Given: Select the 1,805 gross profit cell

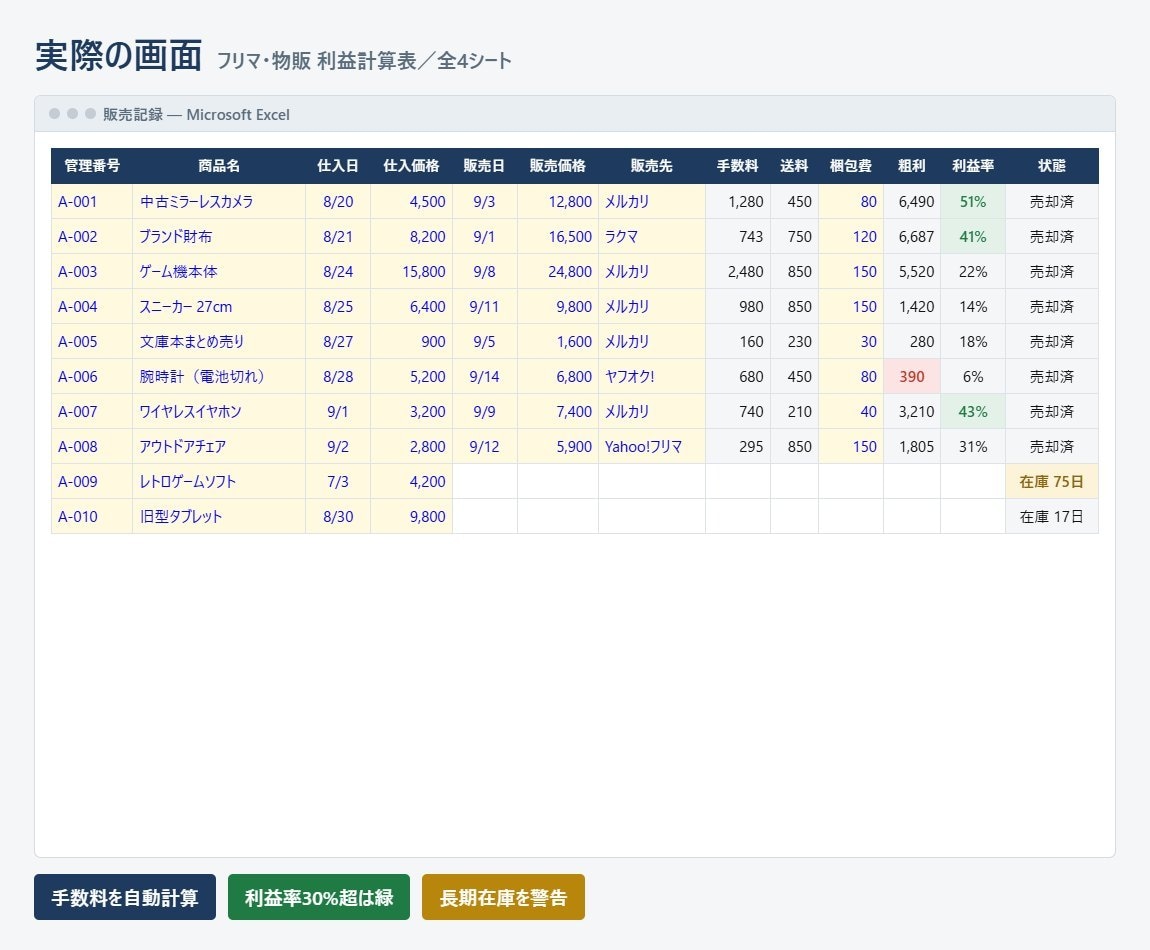Looking at the screenshot, I should (912, 446).
